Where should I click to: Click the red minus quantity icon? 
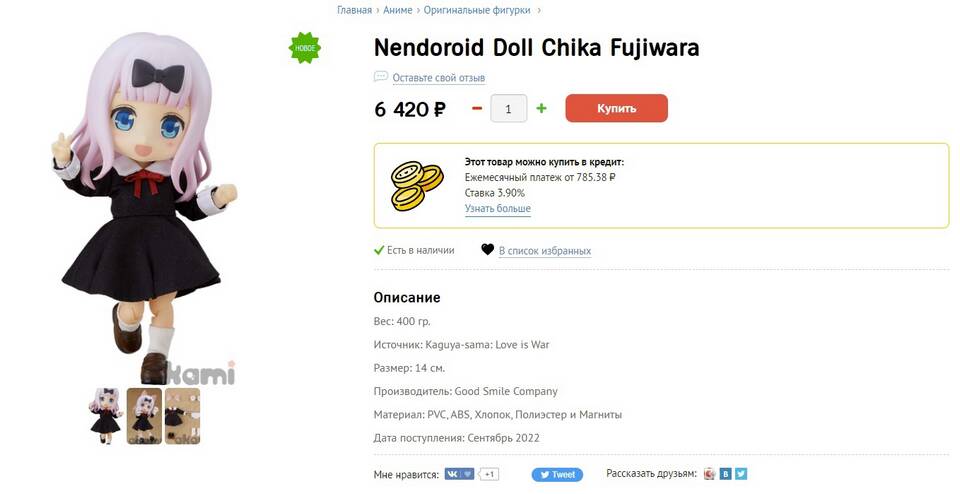[x=477, y=108]
